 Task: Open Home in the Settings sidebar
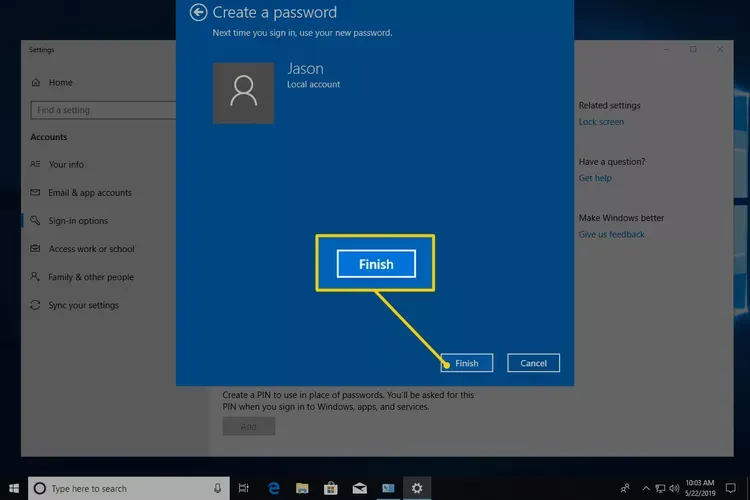click(60, 82)
